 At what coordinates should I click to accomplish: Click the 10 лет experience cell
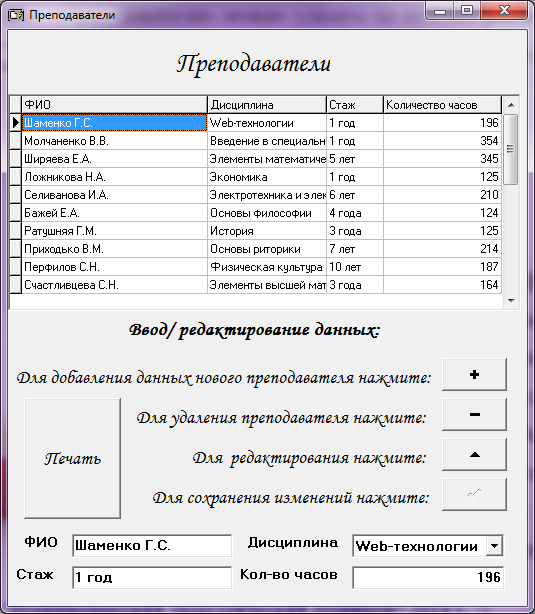coord(355,267)
